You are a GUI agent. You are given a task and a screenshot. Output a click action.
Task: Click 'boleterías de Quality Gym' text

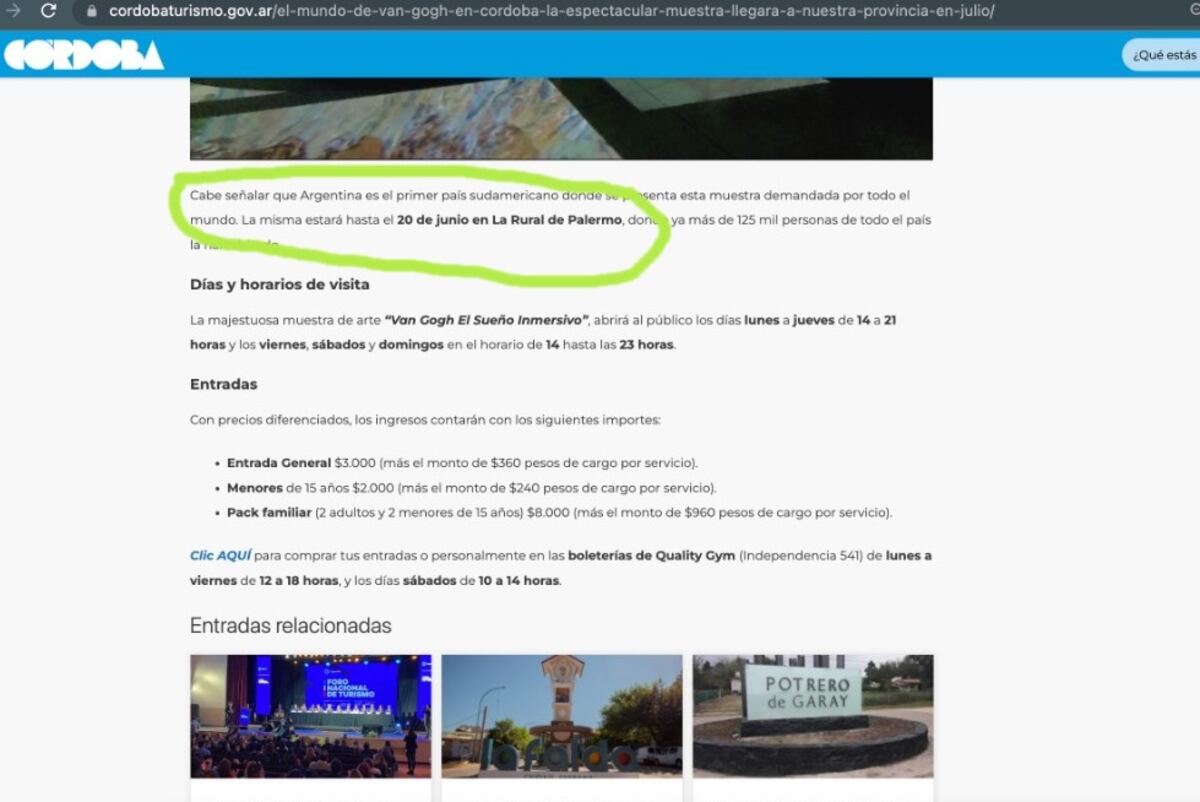coord(652,555)
